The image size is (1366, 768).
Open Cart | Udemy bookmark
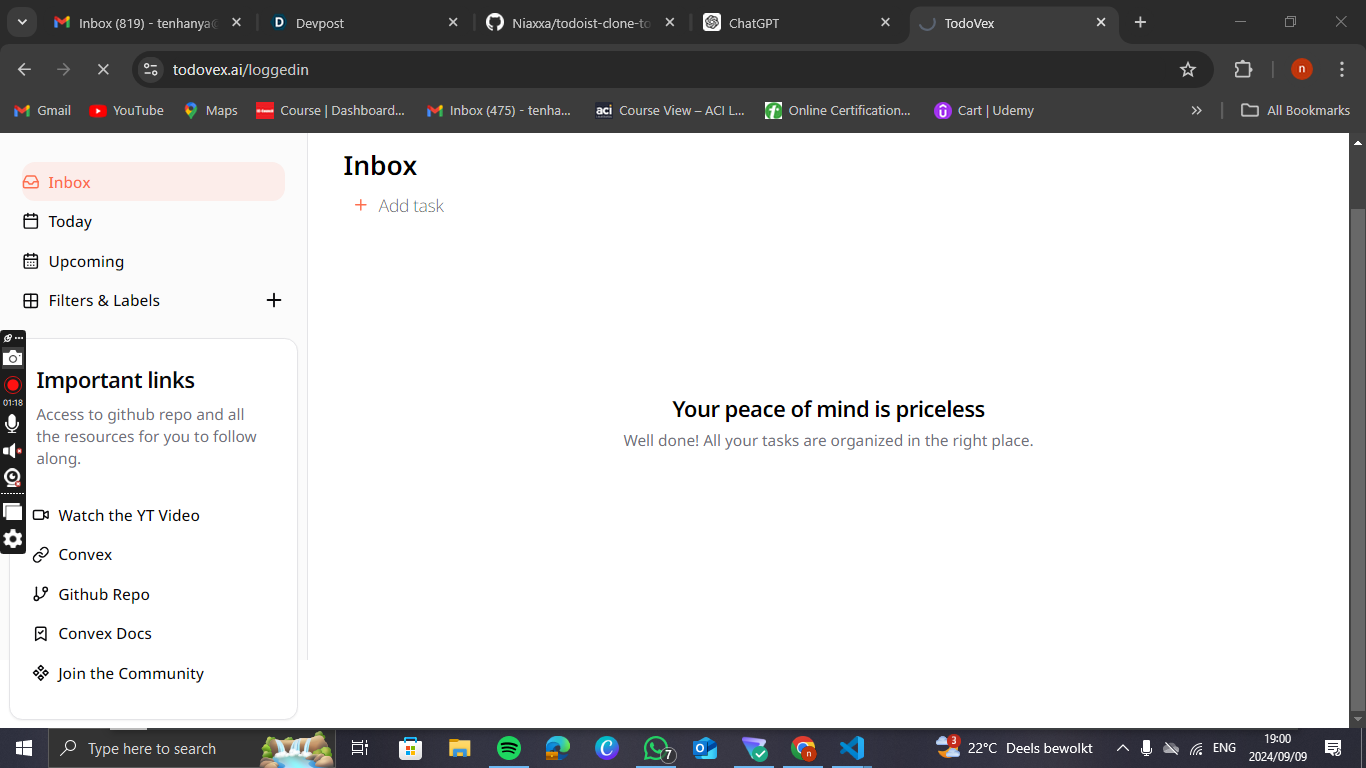(x=984, y=110)
